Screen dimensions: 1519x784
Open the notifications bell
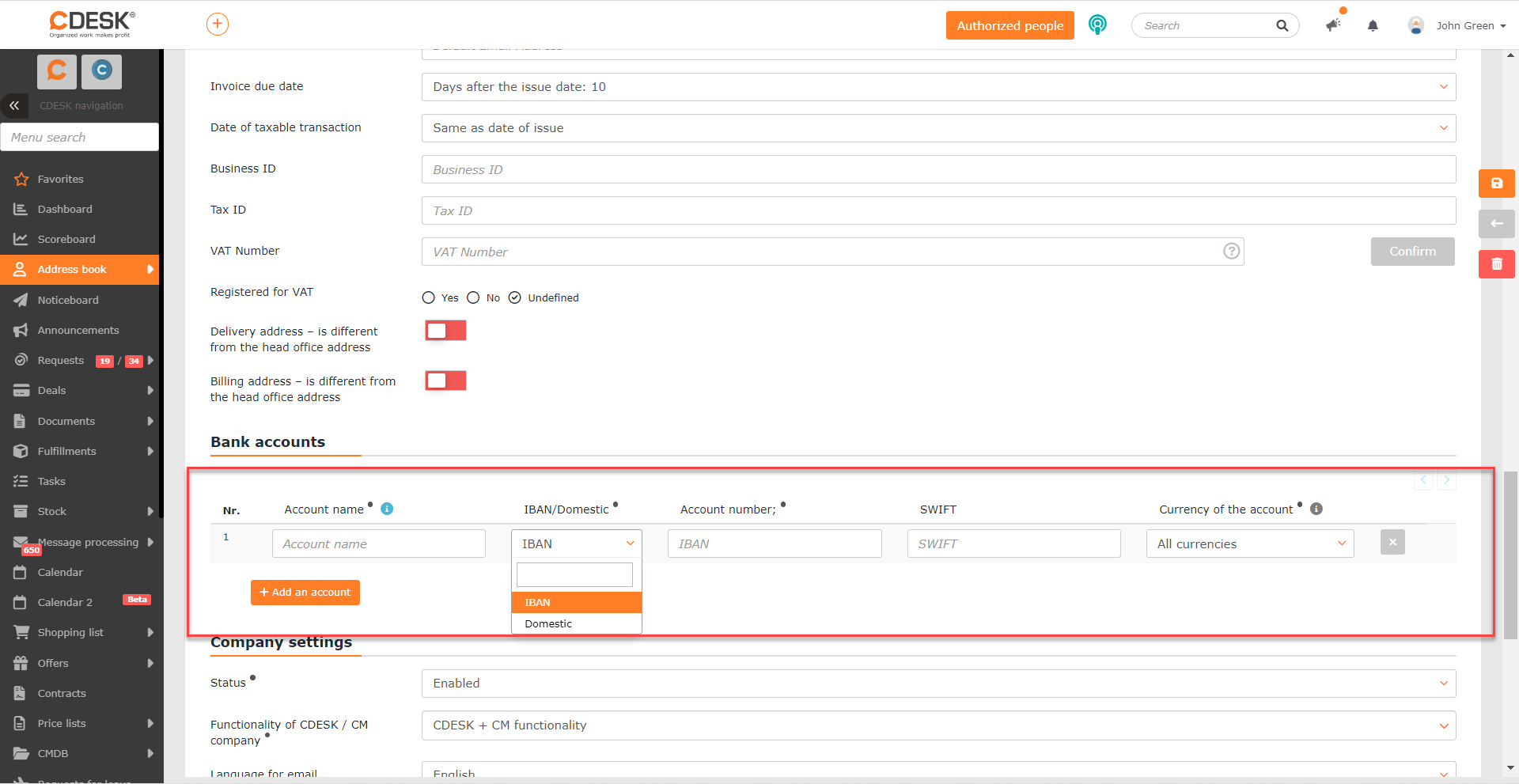coord(1373,25)
